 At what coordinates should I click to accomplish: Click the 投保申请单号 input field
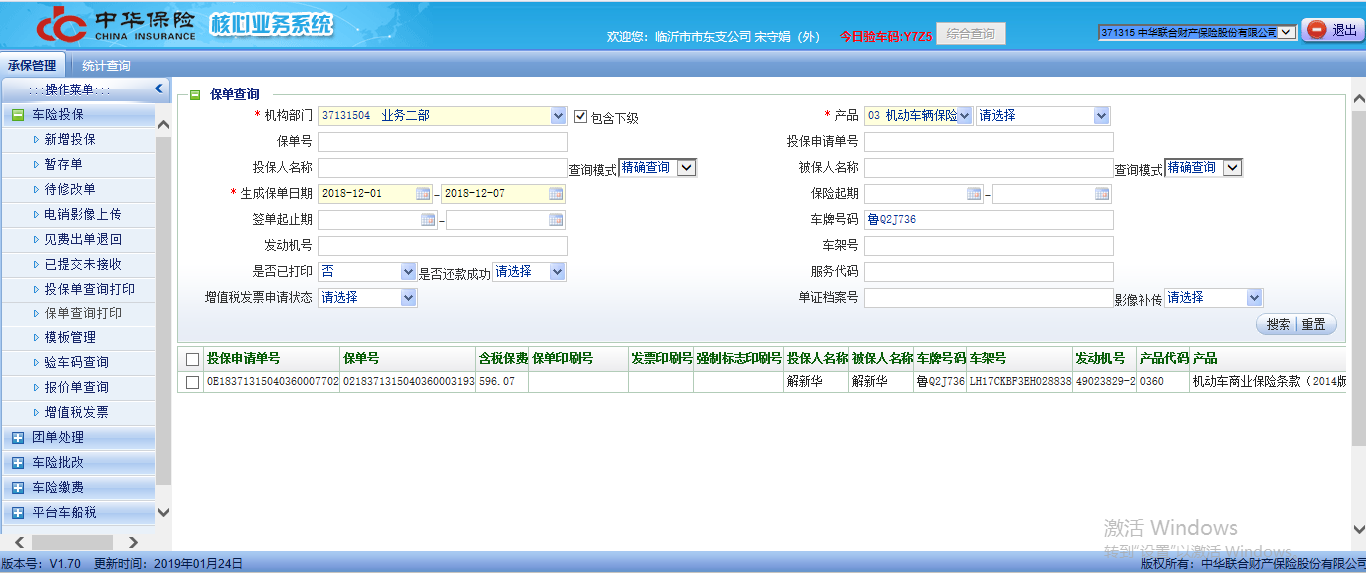[x=988, y=142]
